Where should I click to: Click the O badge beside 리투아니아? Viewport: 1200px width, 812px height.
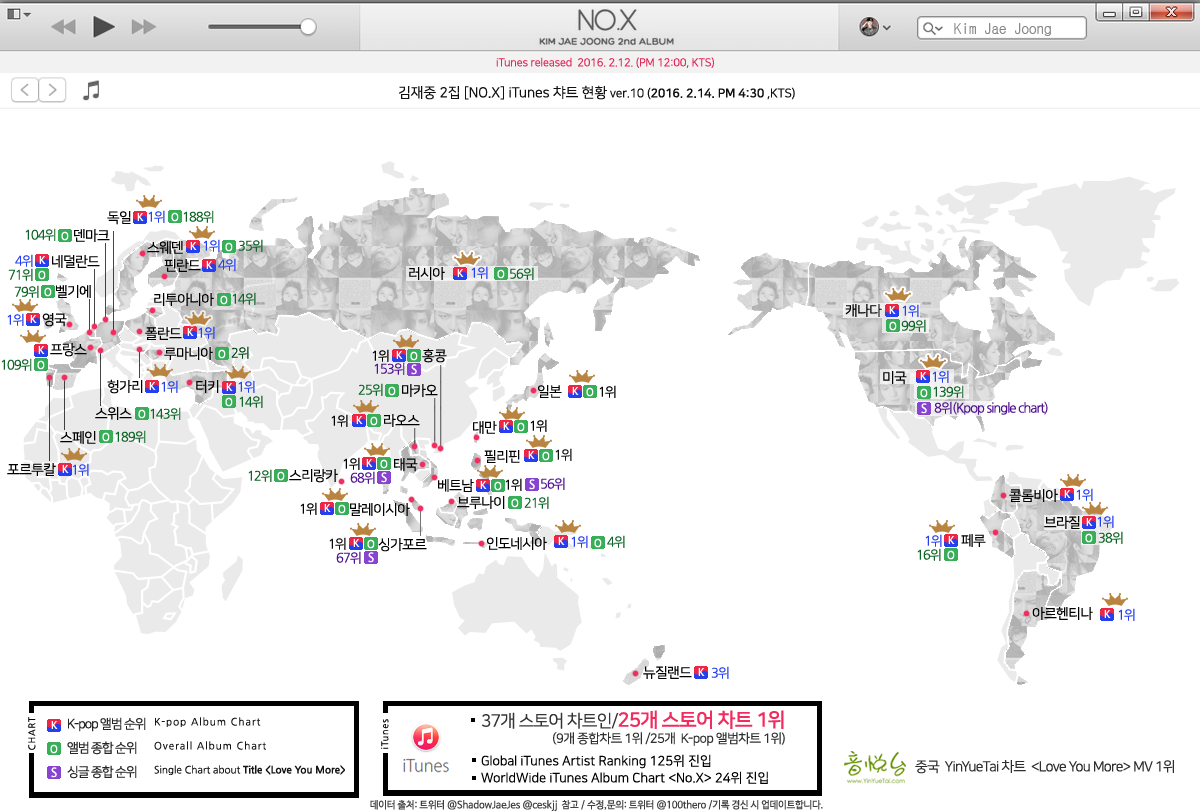coord(224,299)
